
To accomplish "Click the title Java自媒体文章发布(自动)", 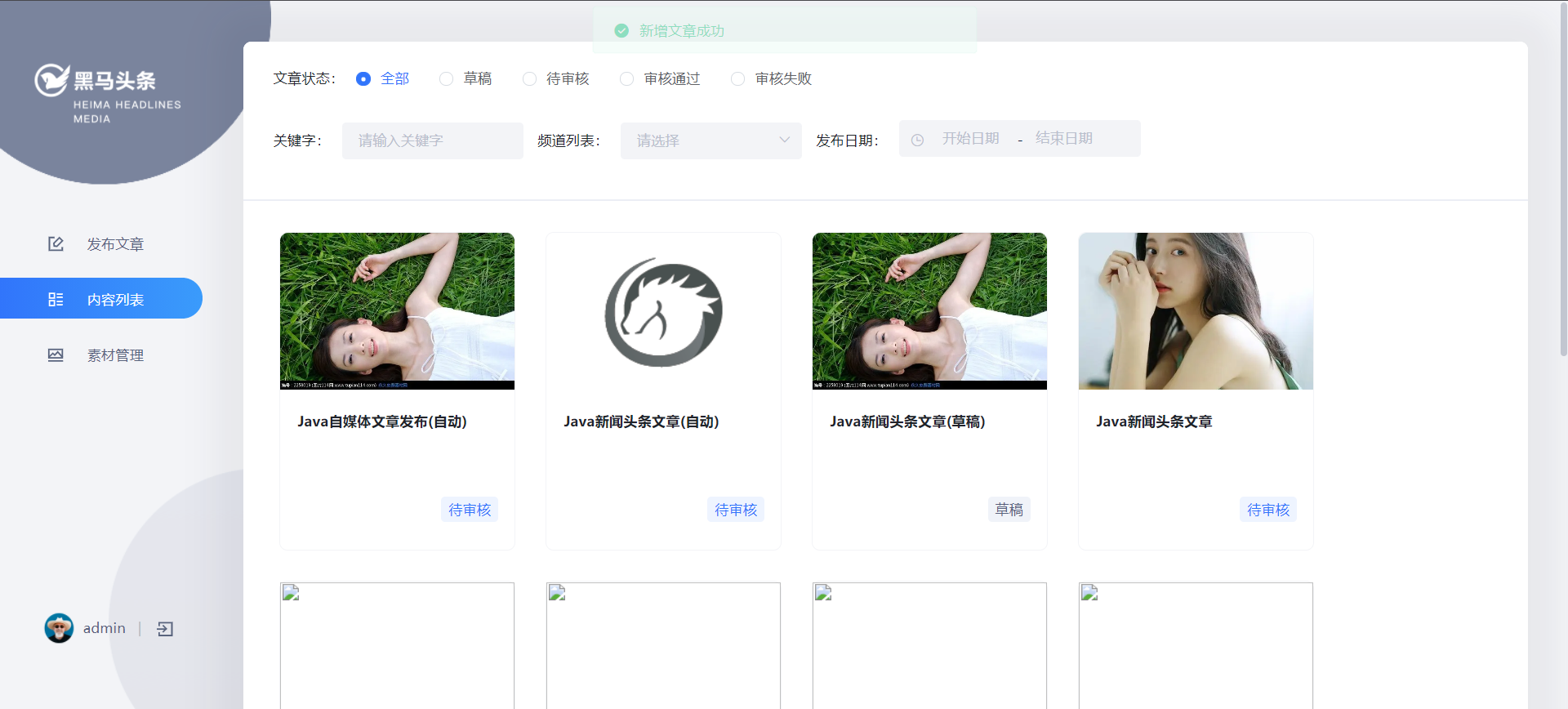I will [382, 421].
